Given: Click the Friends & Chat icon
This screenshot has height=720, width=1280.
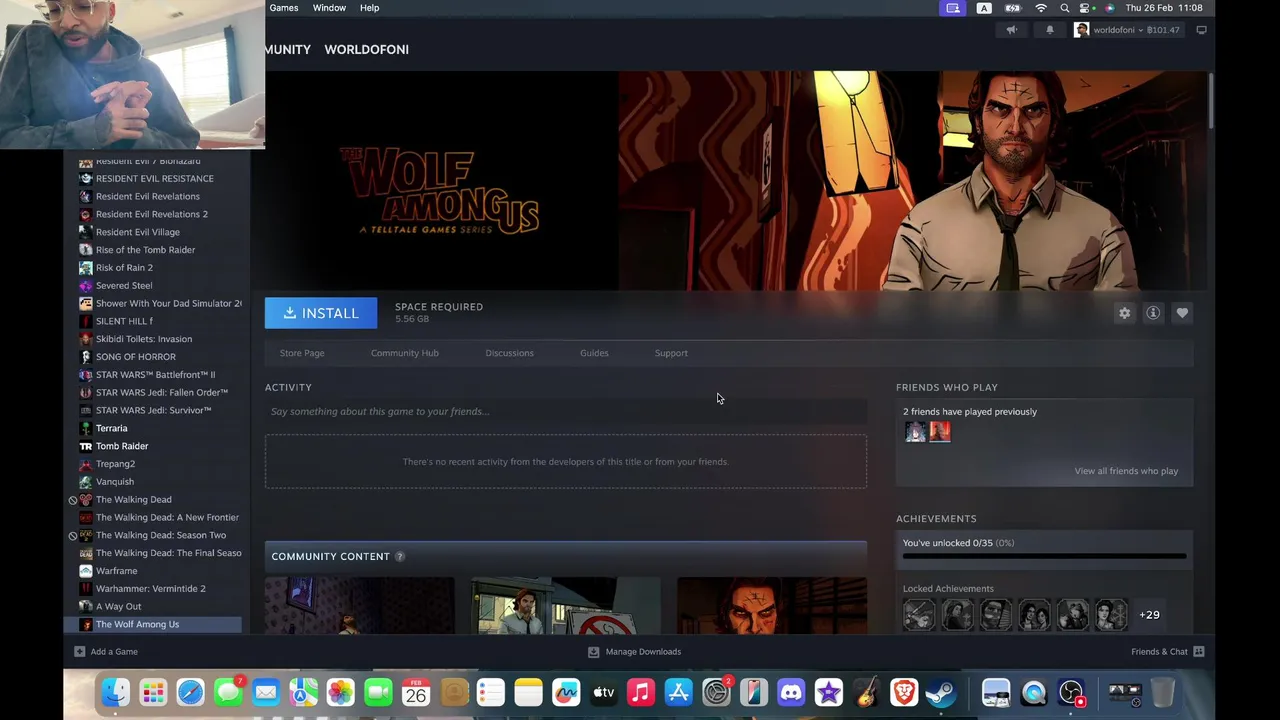Looking at the screenshot, I should click(1198, 651).
